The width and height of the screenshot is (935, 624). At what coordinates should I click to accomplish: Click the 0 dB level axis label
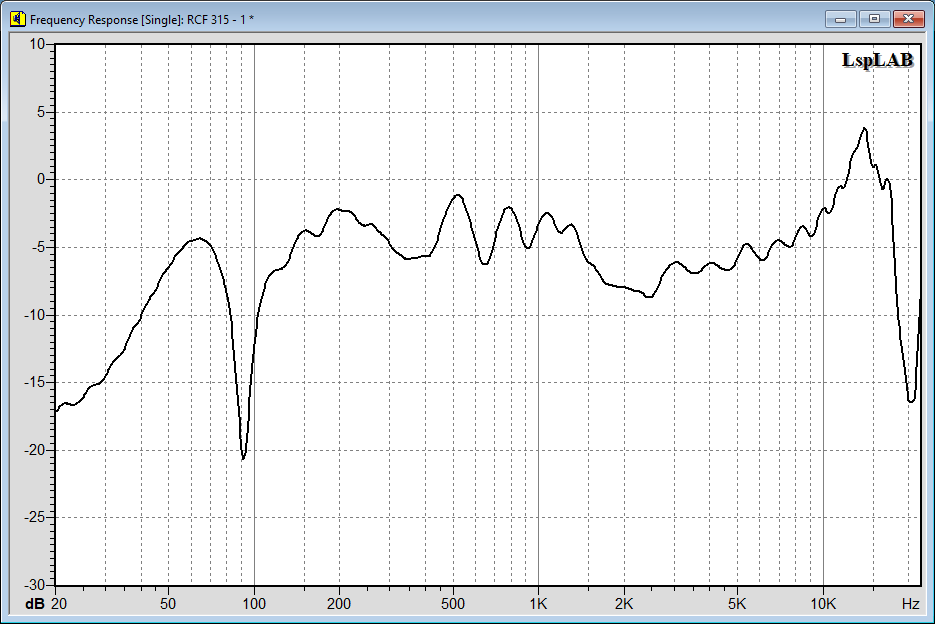tap(41, 179)
